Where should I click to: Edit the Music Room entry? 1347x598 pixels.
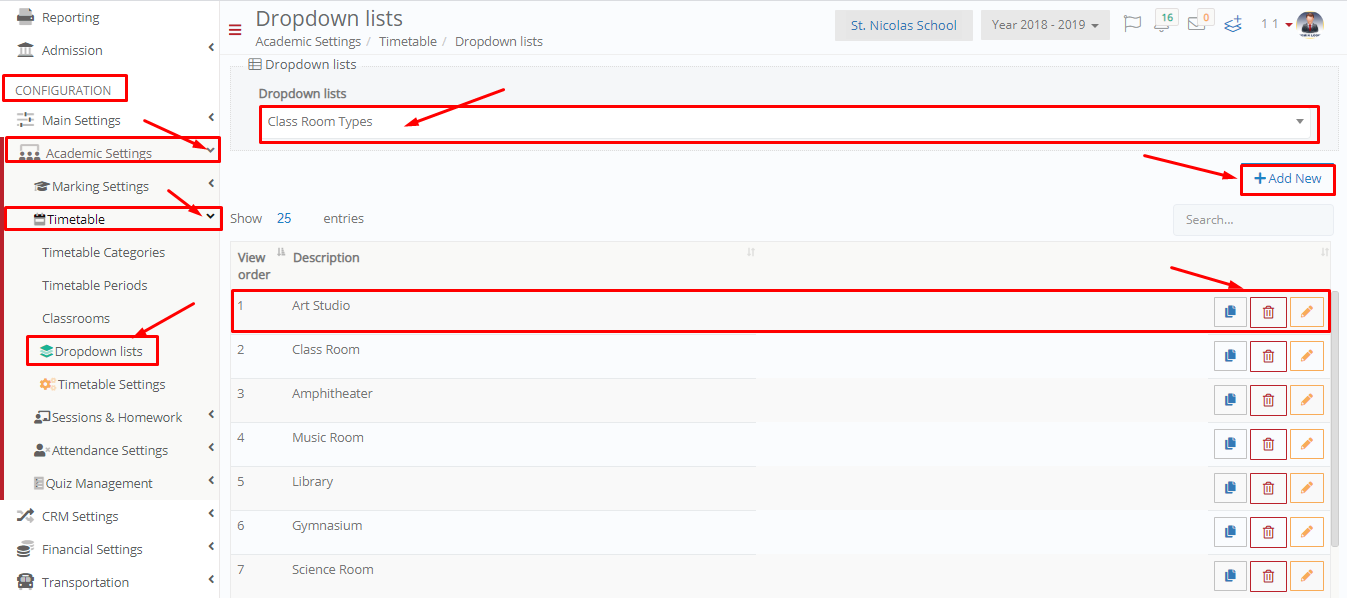pyautogui.click(x=1306, y=444)
